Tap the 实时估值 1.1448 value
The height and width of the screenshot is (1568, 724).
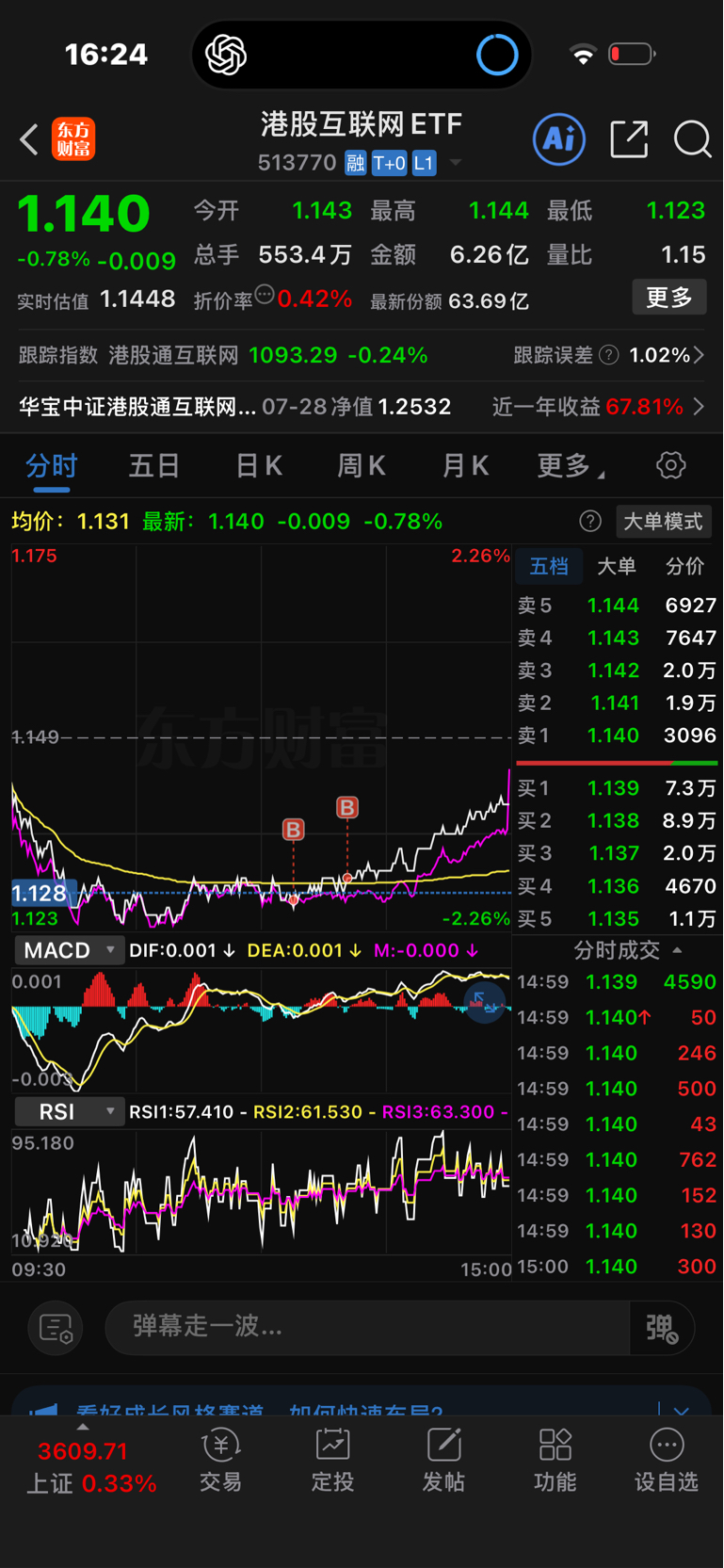[137, 299]
